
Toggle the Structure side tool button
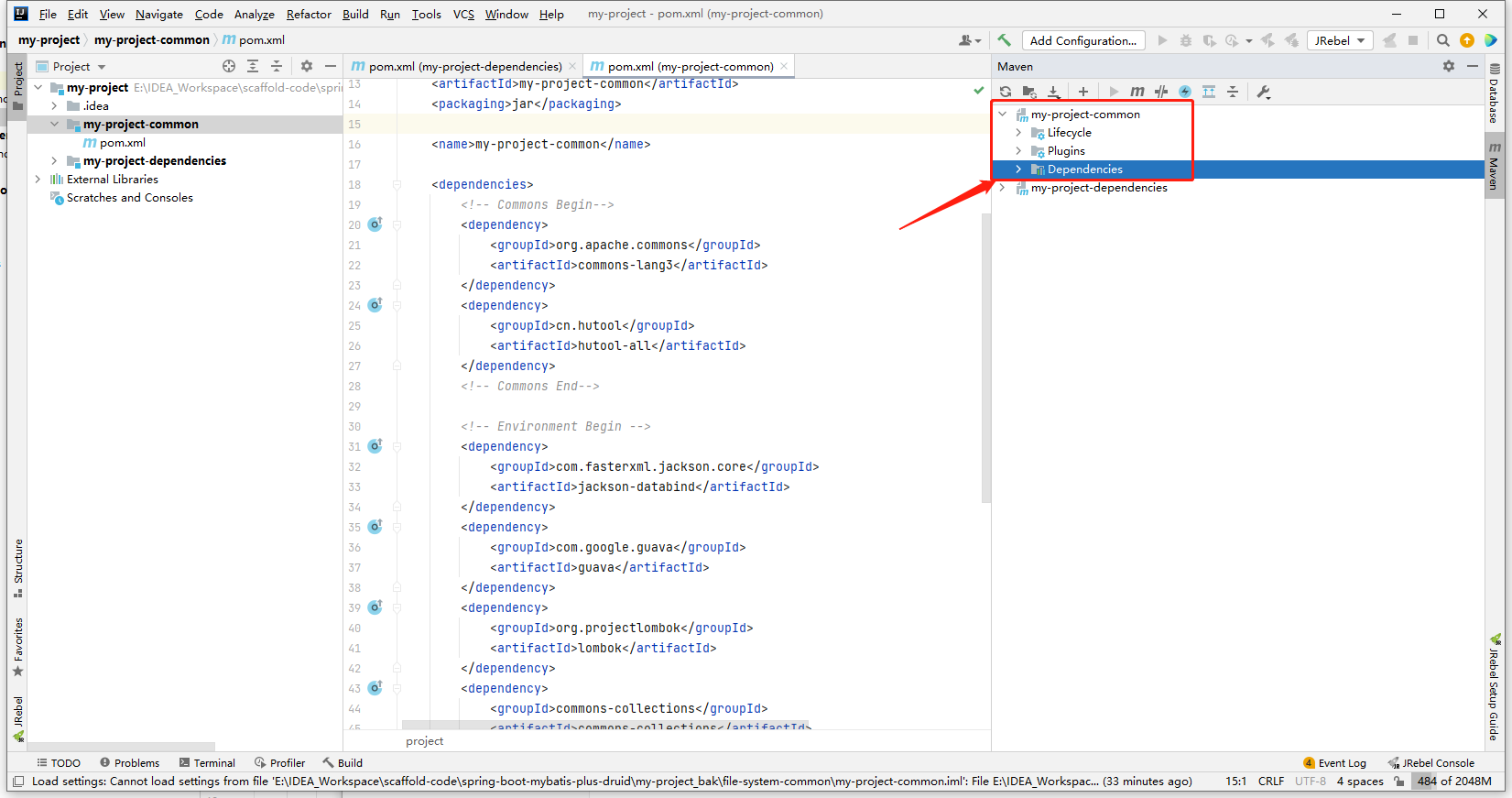click(x=17, y=568)
